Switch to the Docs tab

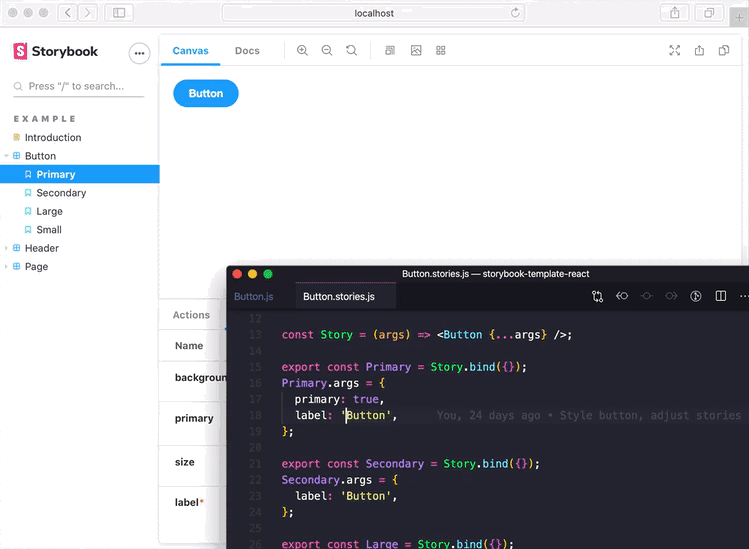pyautogui.click(x=247, y=51)
